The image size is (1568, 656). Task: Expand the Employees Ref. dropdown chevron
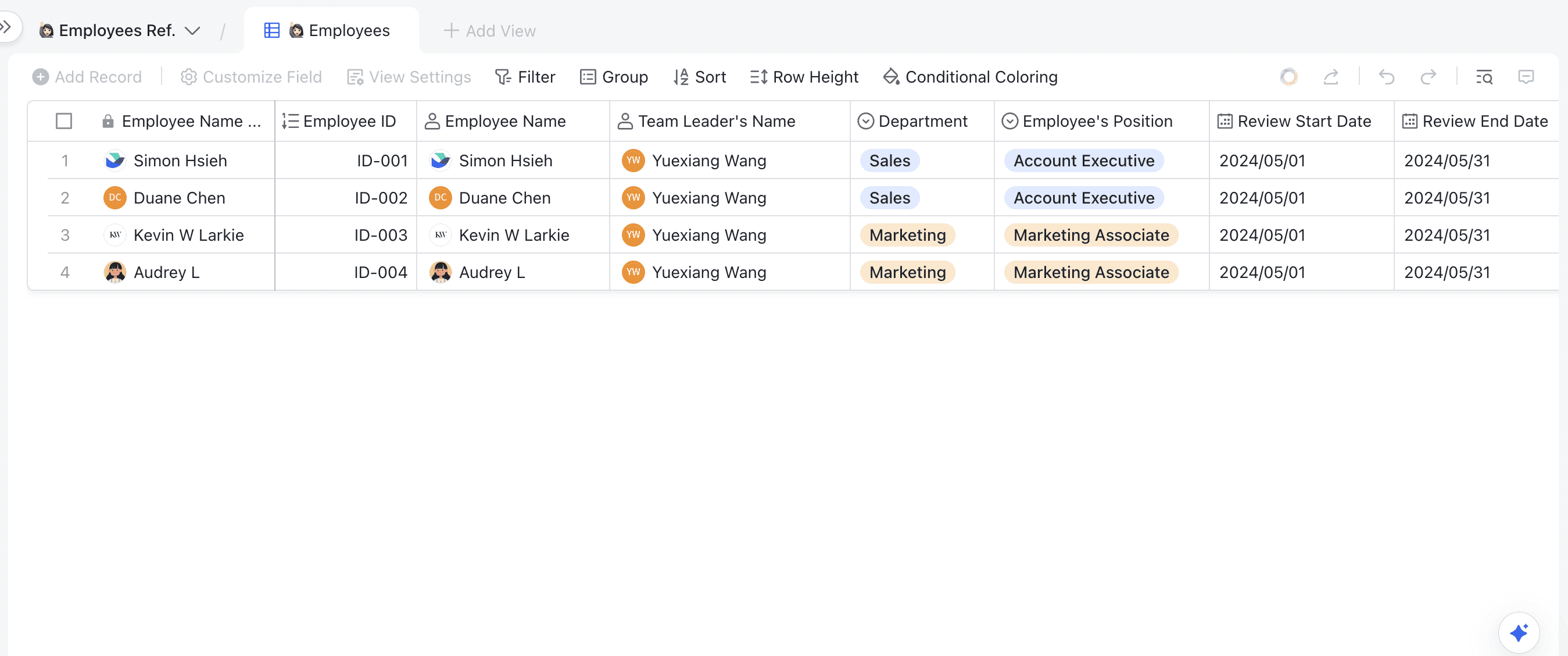coord(192,31)
